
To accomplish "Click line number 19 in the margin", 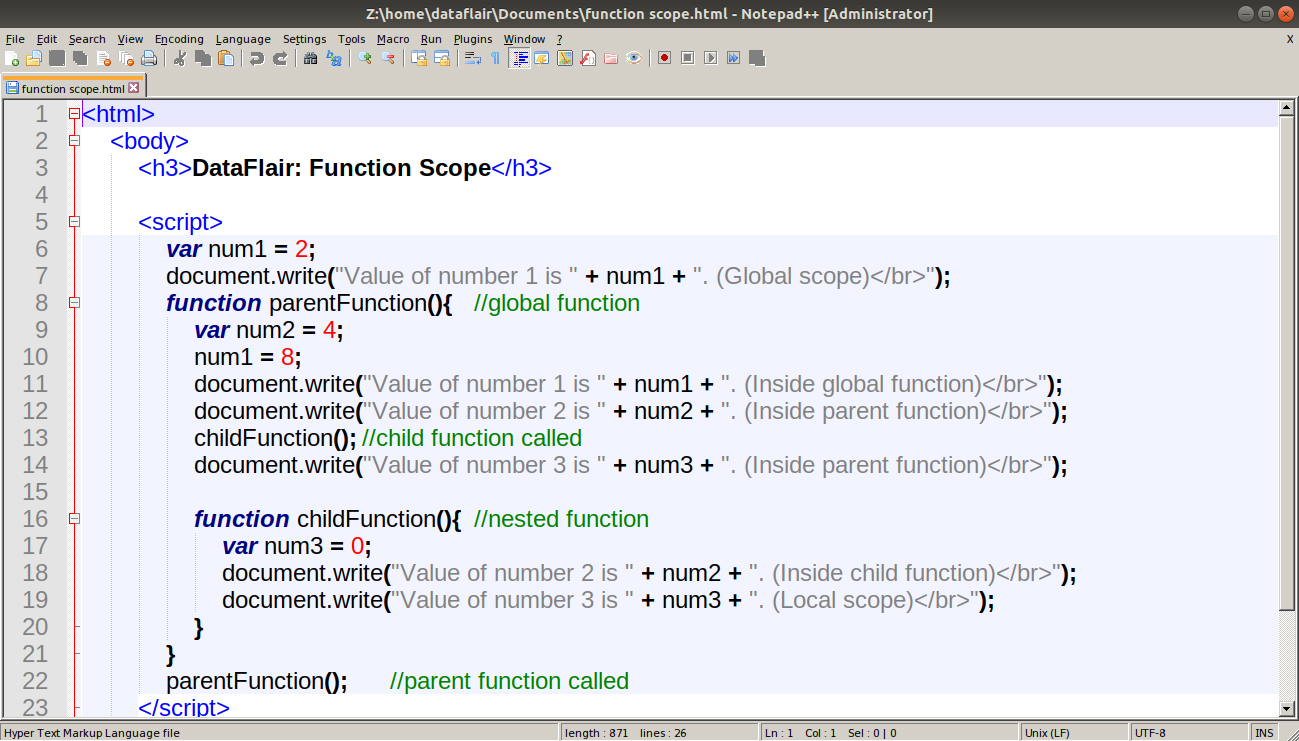I will tap(35, 600).
